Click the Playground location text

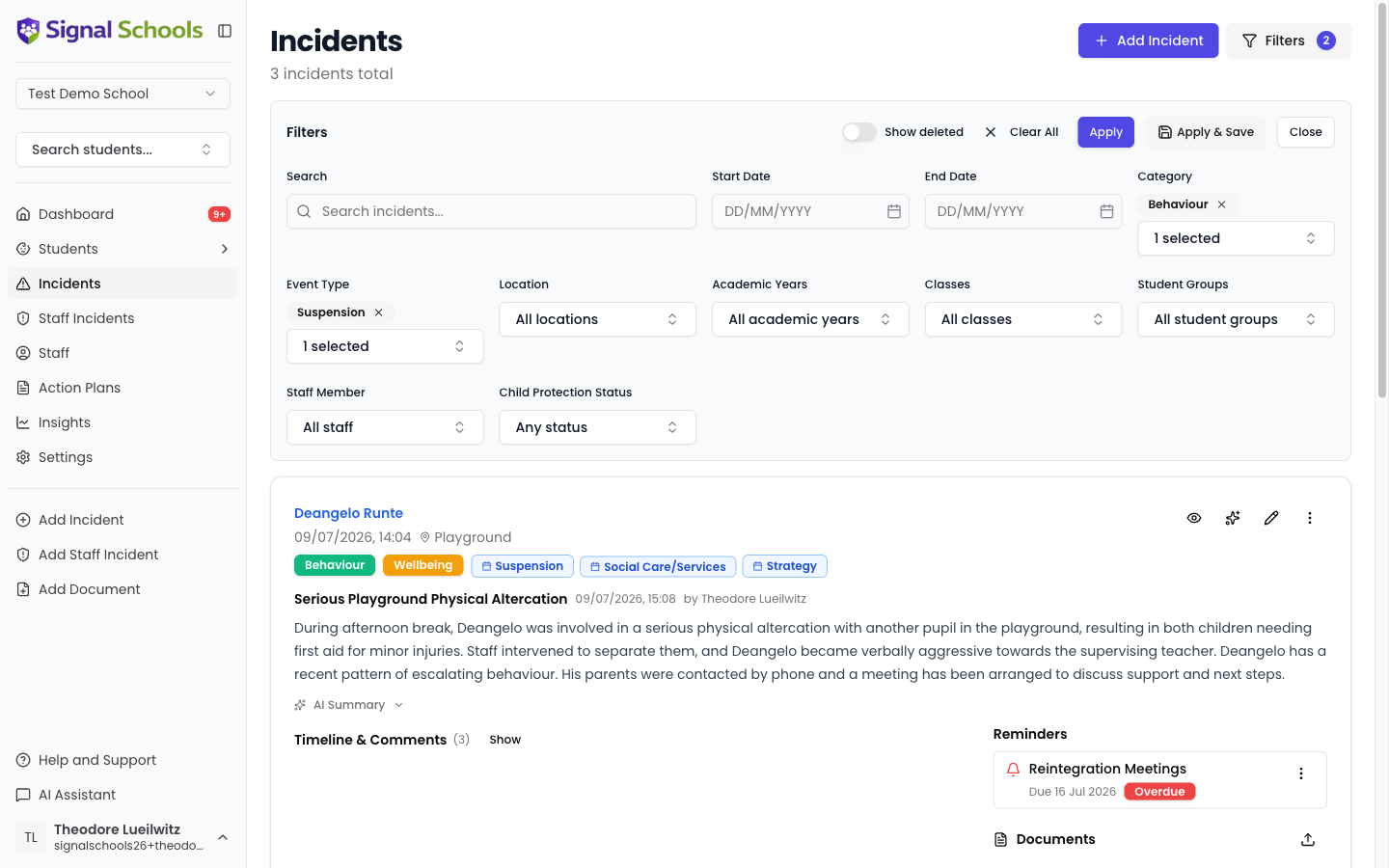473,537
